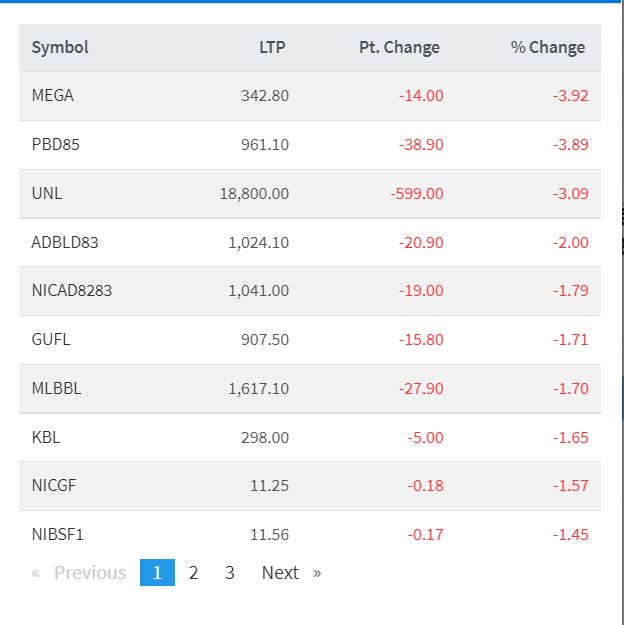Sort by % Change column header
This screenshot has height=625, width=624.
click(x=547, y=47)
